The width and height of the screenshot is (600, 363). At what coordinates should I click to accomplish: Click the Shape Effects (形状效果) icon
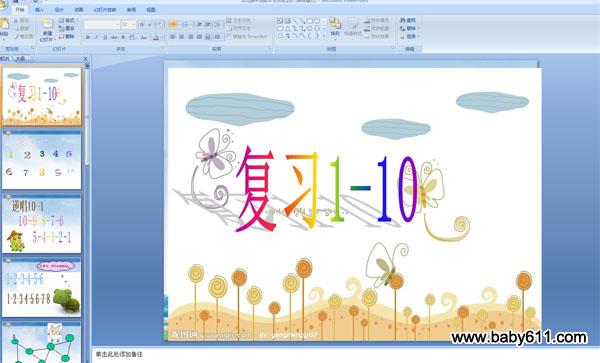pyautogui.click(x=367, y=36)
